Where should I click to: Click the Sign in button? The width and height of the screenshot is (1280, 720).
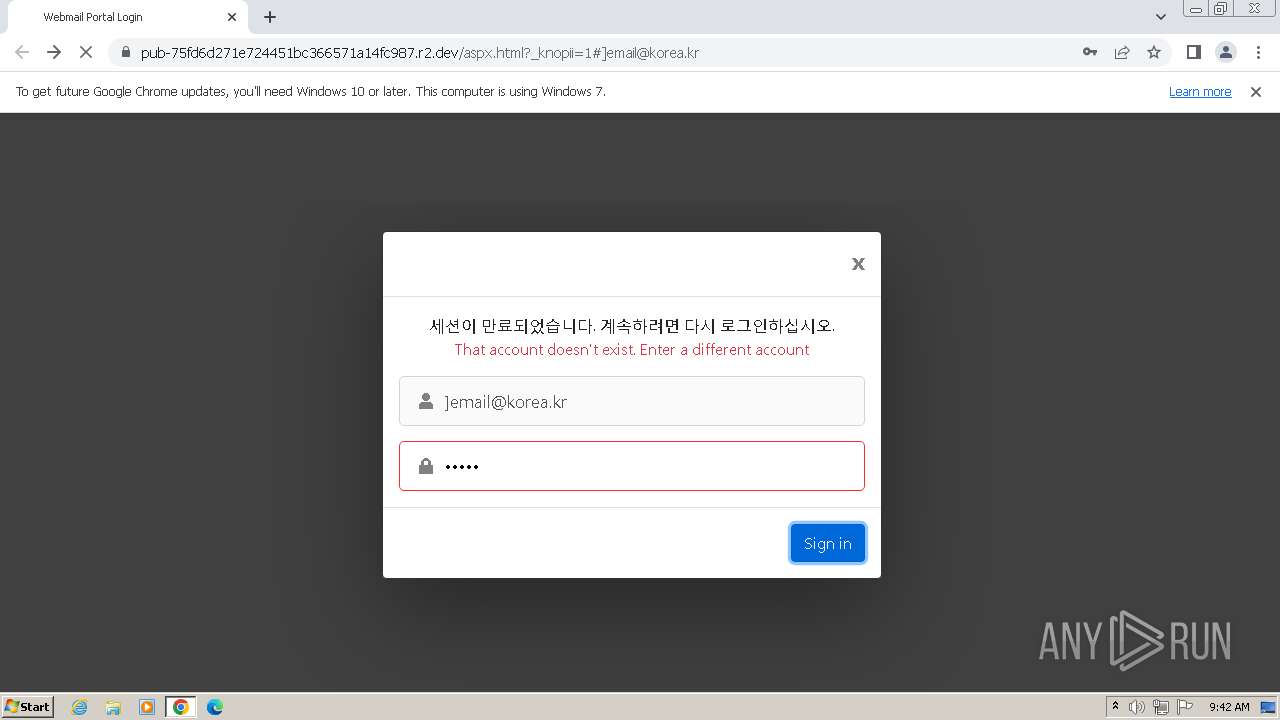(828, 543)
